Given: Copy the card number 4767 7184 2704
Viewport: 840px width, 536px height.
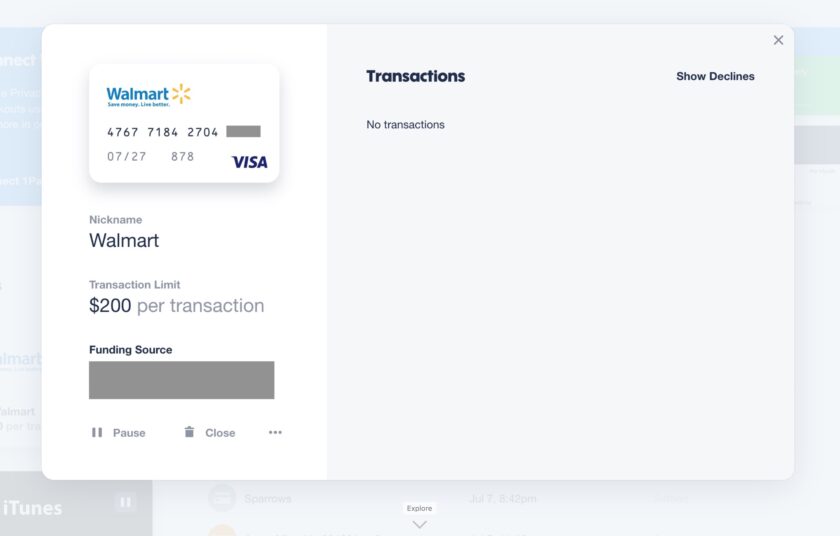Looking at the screenshot, I should tap(163, 132).
